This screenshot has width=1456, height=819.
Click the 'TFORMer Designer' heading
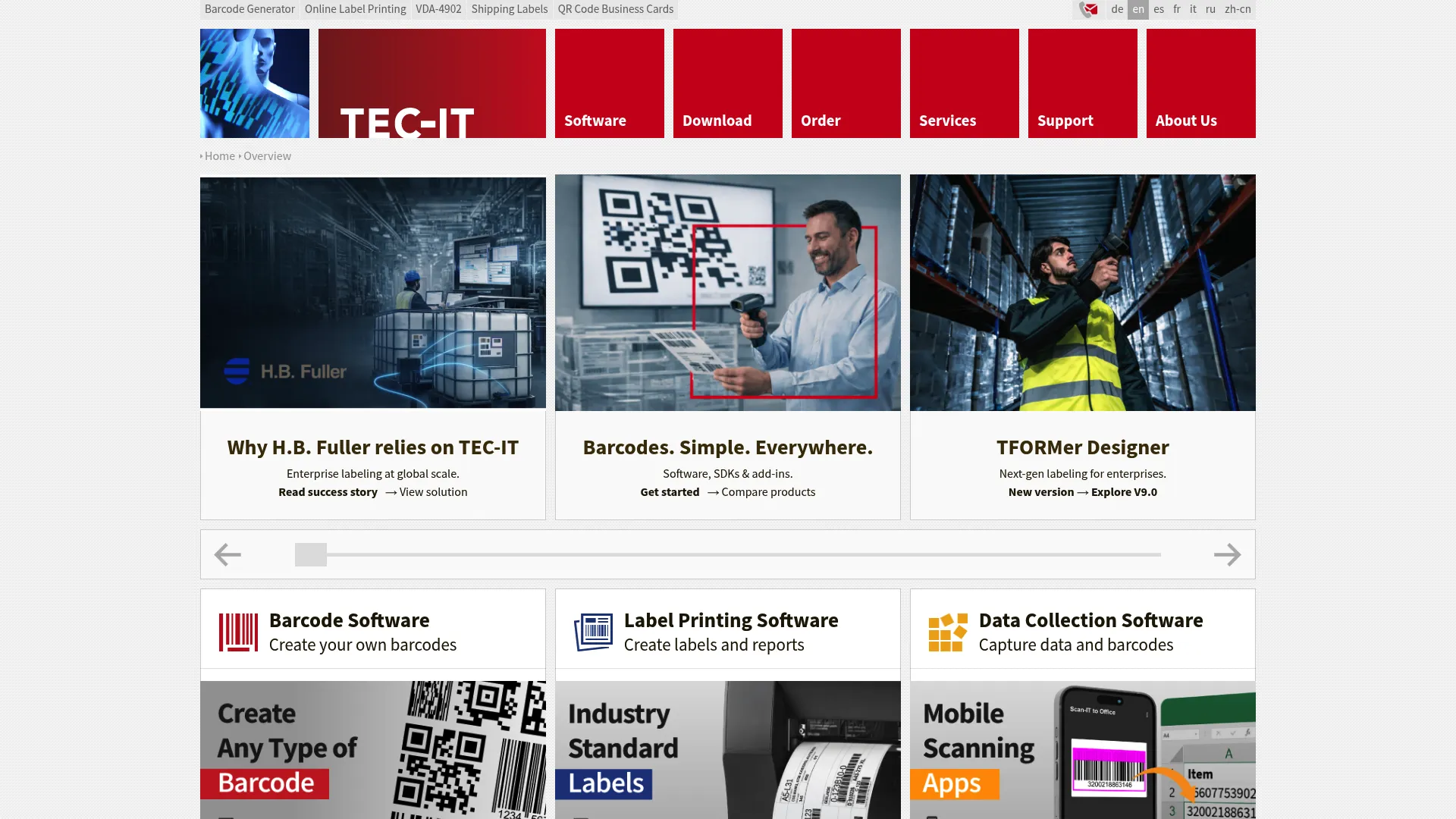[1083, 447]
